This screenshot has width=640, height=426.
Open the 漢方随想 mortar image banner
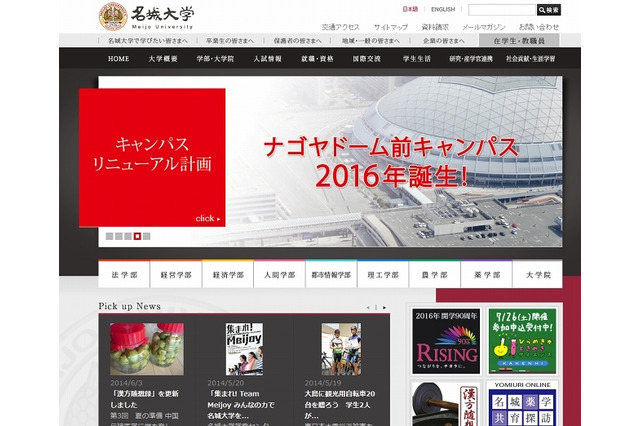[446, 404]
